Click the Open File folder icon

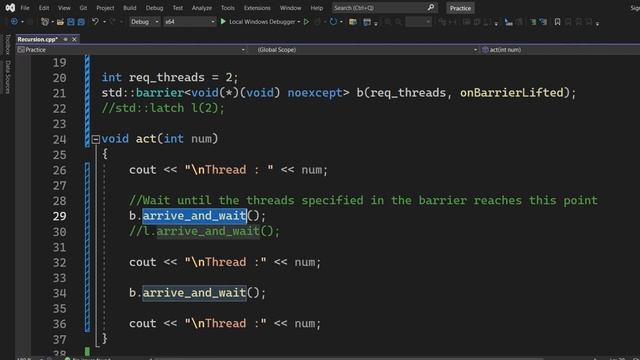pyautogui.click(x=60, y=22)
